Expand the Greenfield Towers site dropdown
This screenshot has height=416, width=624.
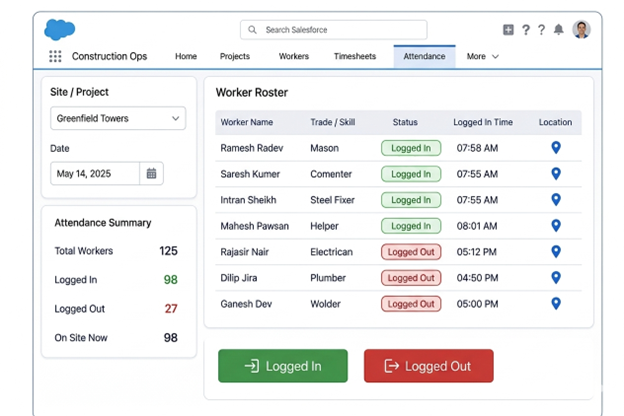coord(118,118)
